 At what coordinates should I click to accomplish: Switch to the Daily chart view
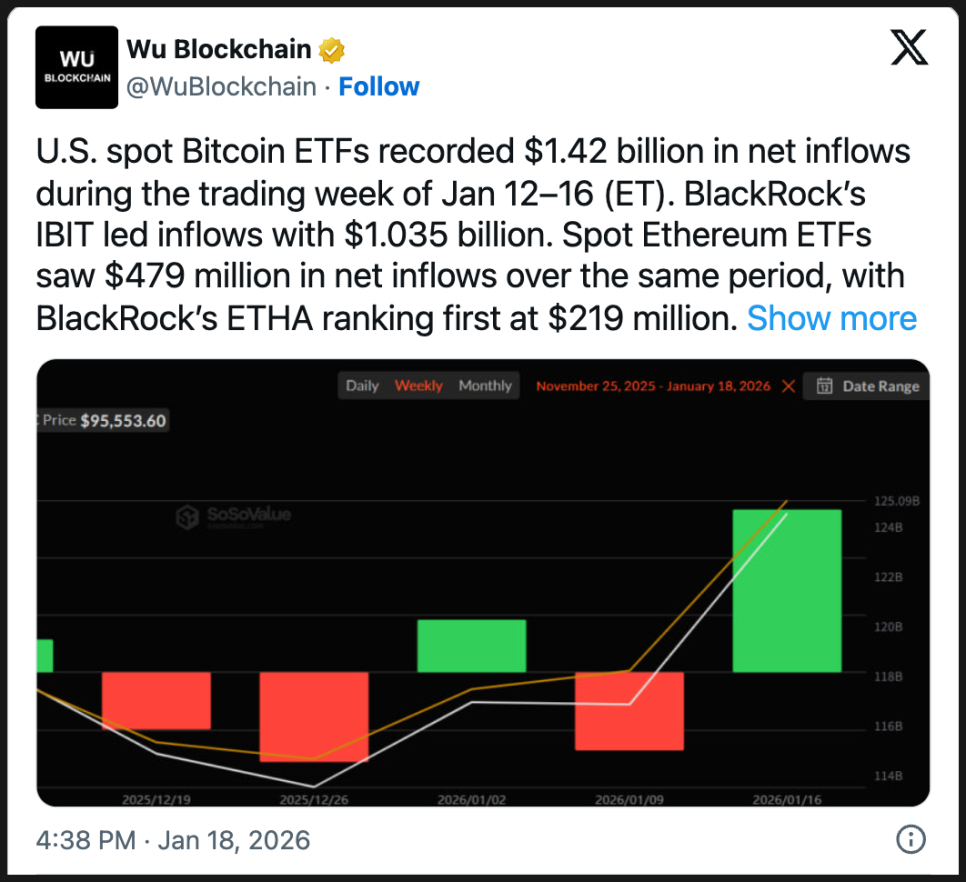362,386
